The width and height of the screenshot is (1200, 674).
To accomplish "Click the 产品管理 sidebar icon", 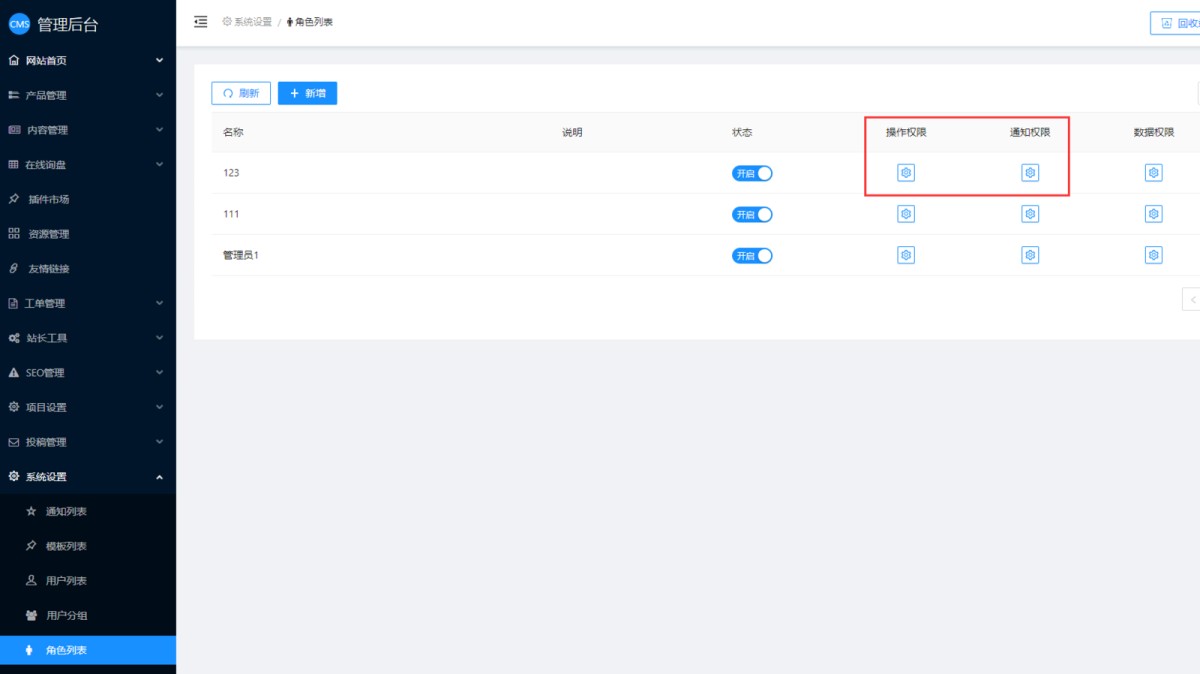I will 14,95.
